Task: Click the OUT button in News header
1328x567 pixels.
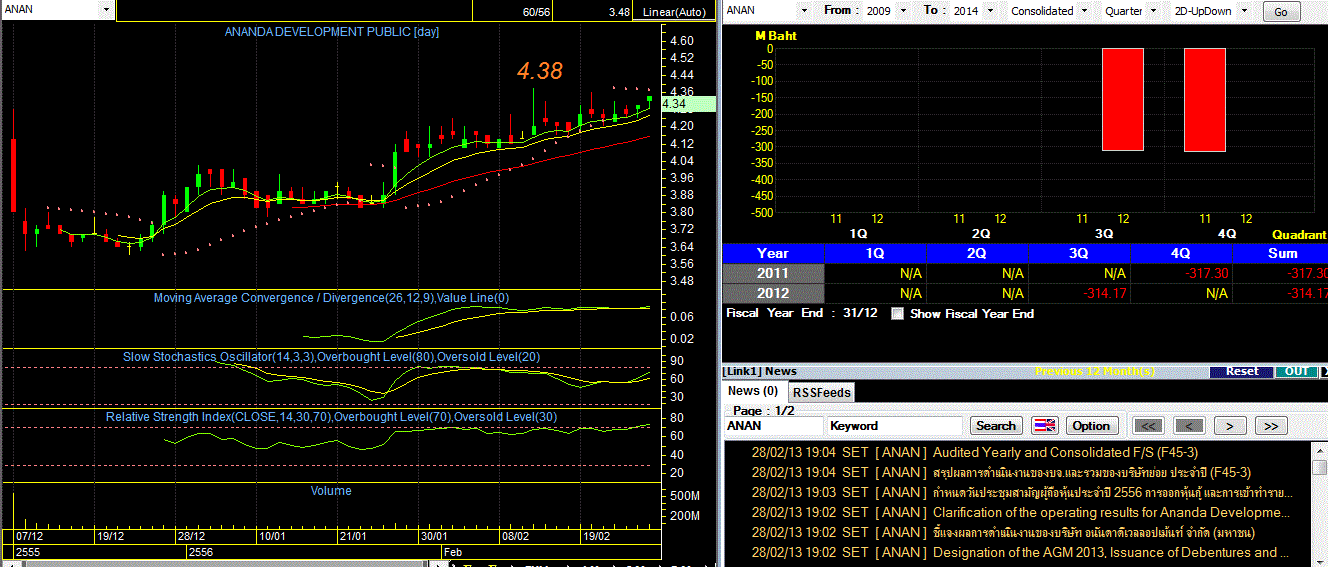Action: (1297, 371)
